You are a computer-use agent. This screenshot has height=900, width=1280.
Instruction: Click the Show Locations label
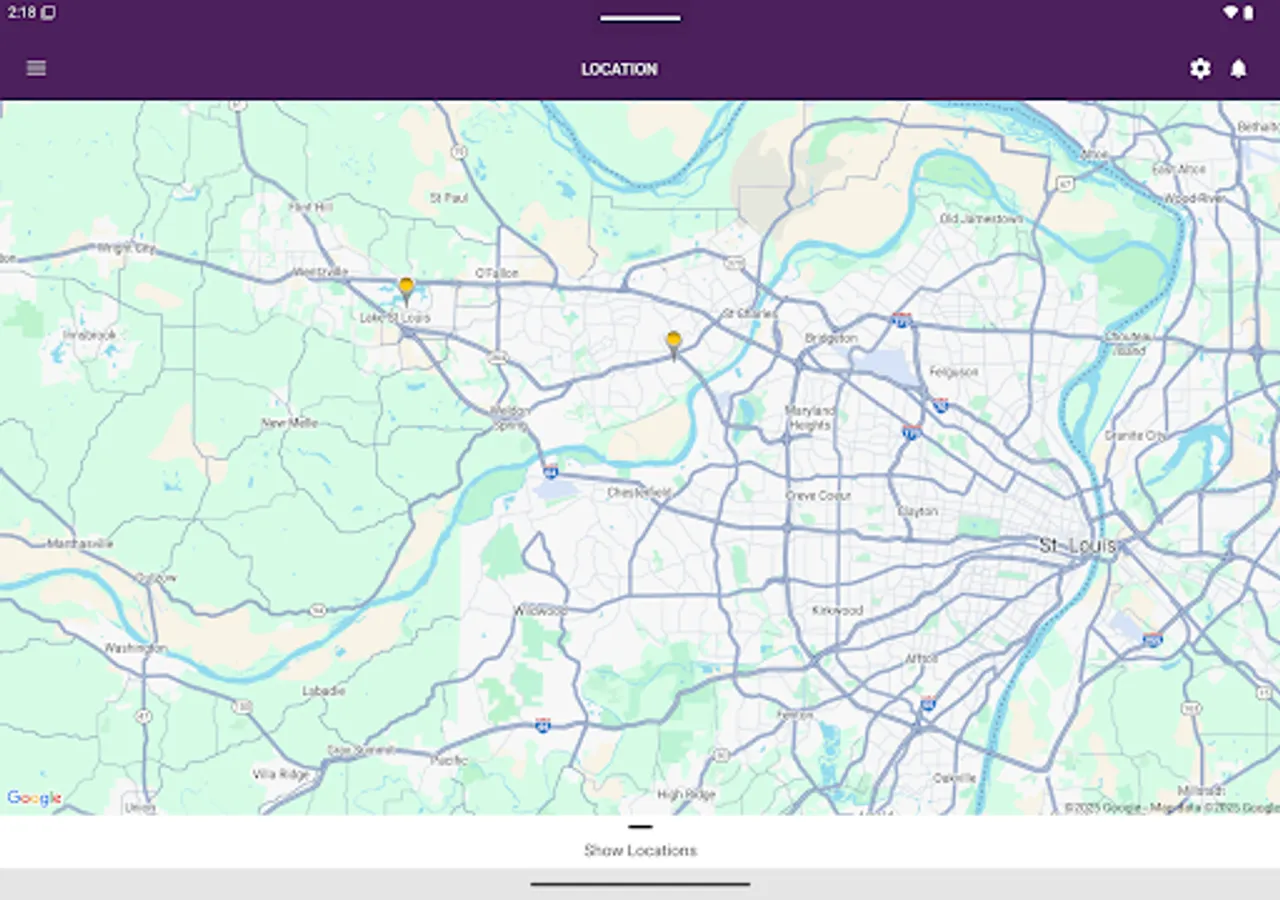click(x=640, y=850)
